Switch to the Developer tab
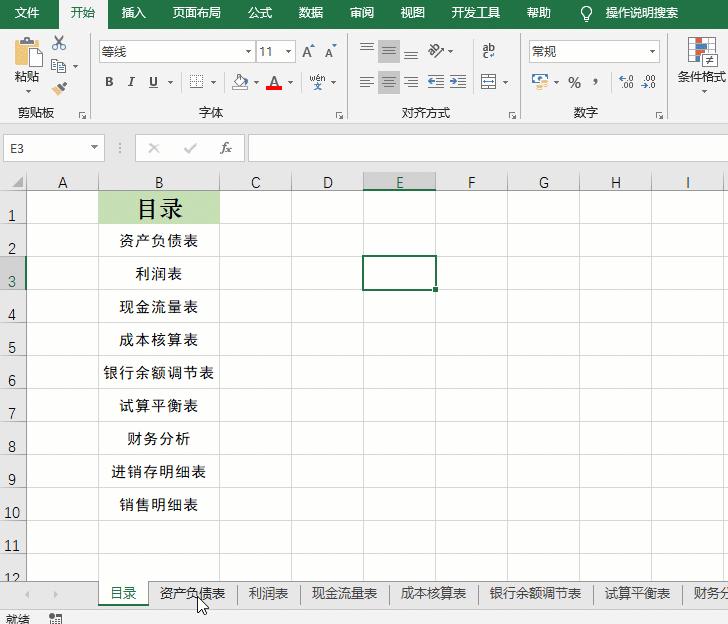The height and width of the screenshot is (624, 728). tap(475, 13)
